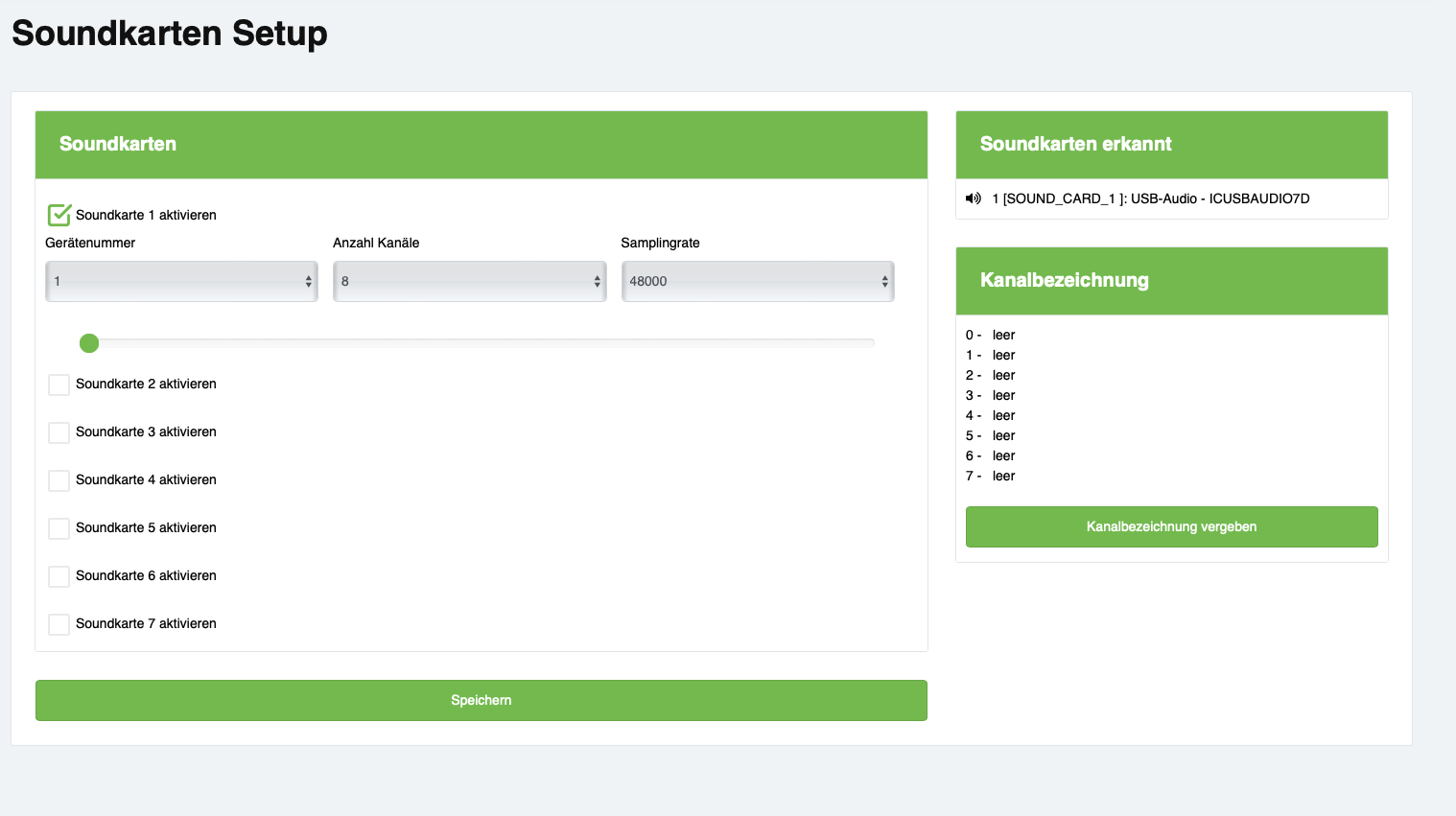The image size is (1456, 816).
Task: Click the Anzahl Kanäle field label
Action: tap(376, 243)
